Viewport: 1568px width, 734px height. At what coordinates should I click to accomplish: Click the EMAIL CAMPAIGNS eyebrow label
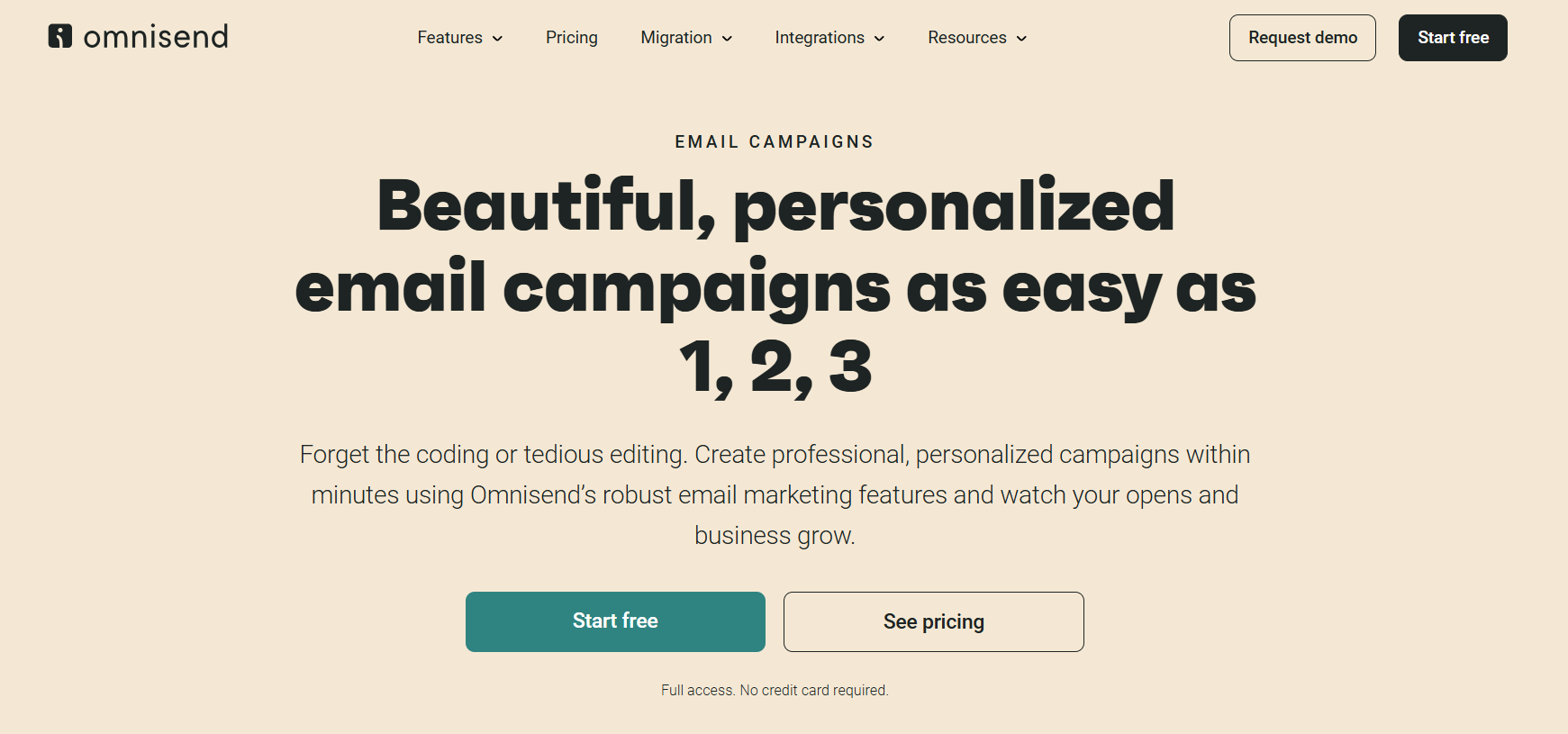[774, 141]
